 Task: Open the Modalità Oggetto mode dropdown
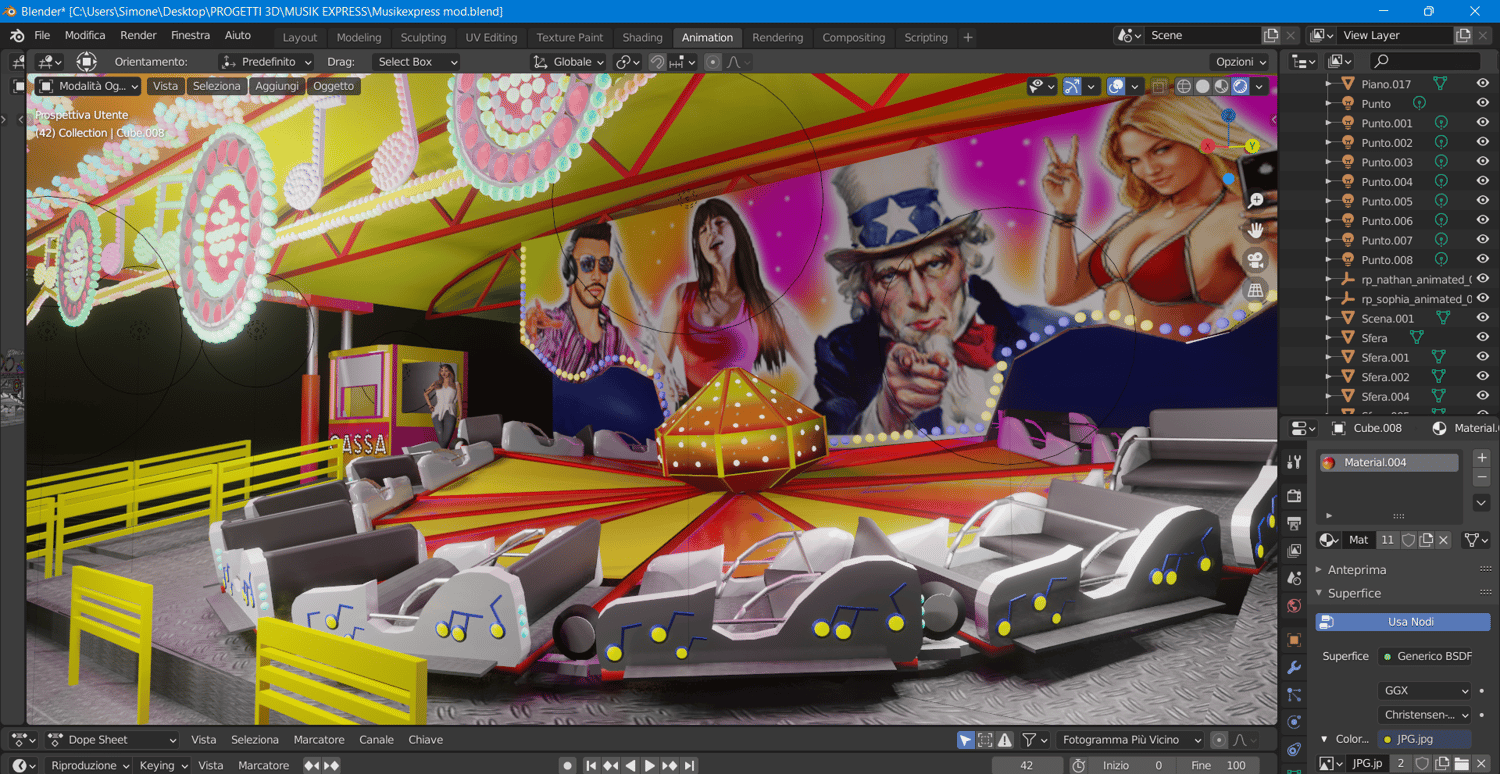point(88,86)
